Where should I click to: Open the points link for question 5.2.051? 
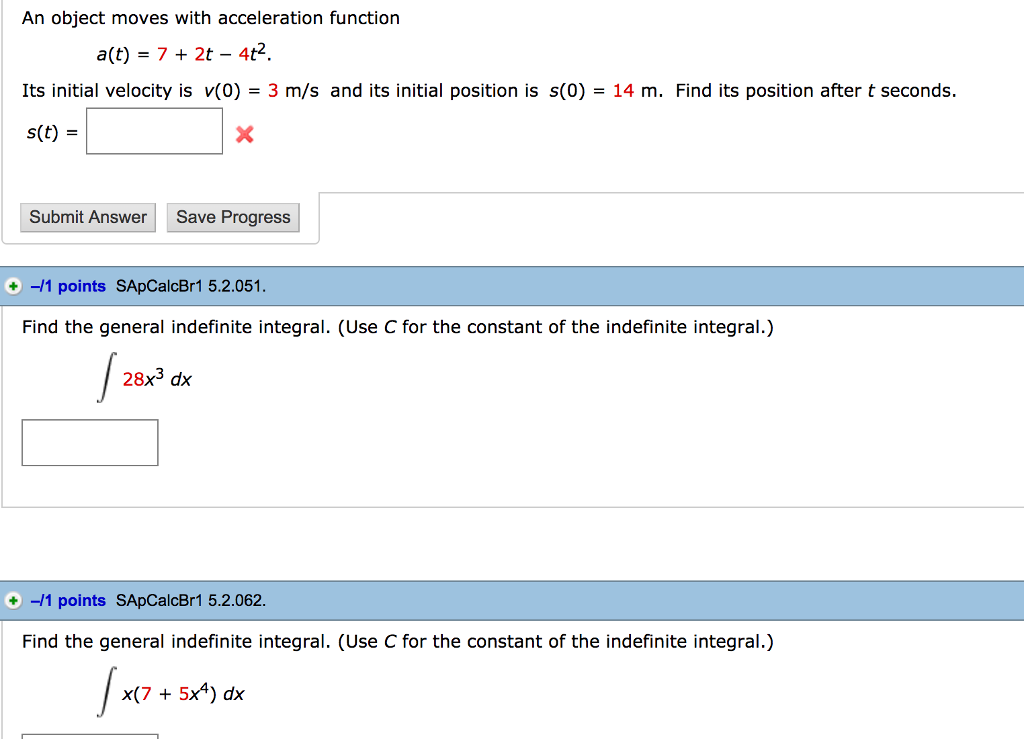coord(68,286)
